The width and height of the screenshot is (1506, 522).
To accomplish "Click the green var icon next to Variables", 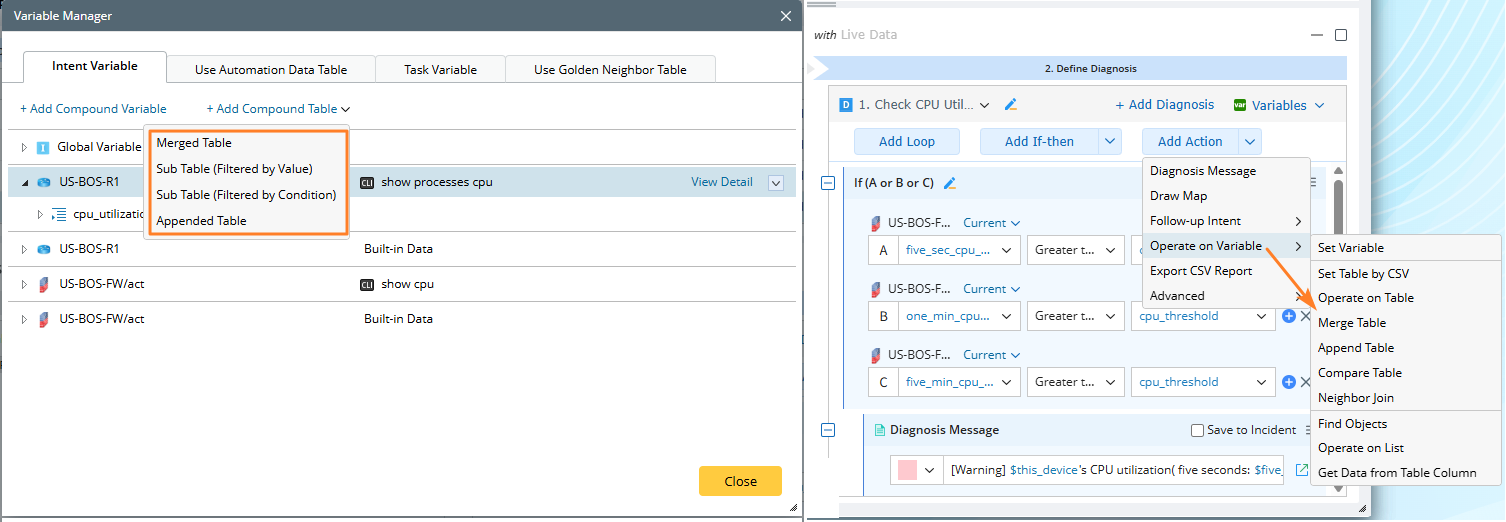I will (x=1240, y=105).
